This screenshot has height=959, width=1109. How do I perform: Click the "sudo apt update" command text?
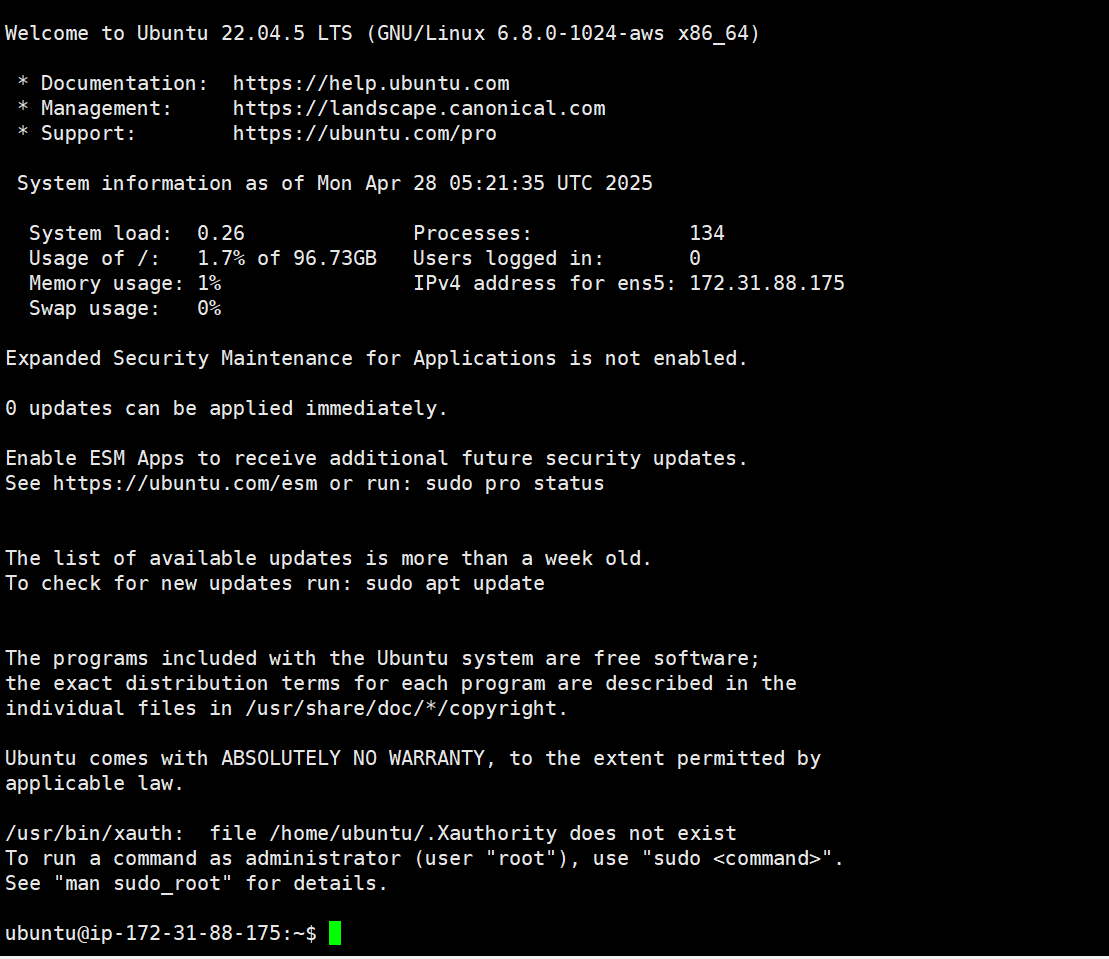pyautogui.click(x=455, y=584)
